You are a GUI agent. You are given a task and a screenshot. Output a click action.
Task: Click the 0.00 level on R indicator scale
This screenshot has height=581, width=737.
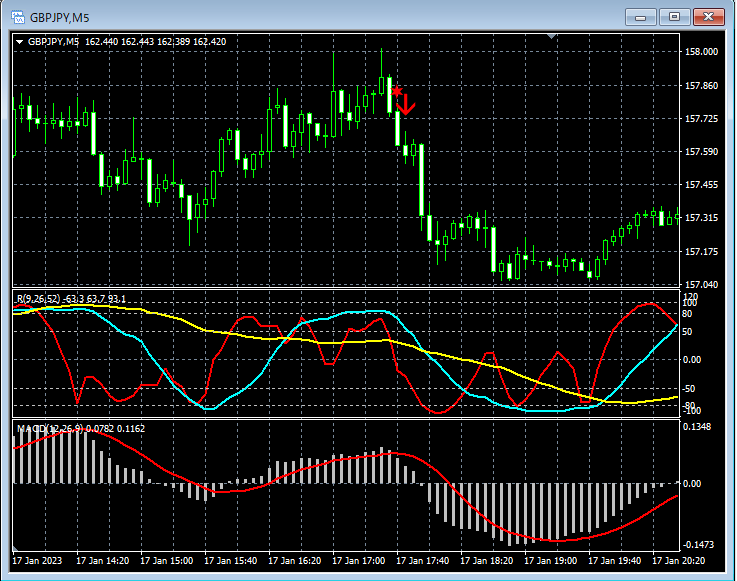tap(691, 360)
